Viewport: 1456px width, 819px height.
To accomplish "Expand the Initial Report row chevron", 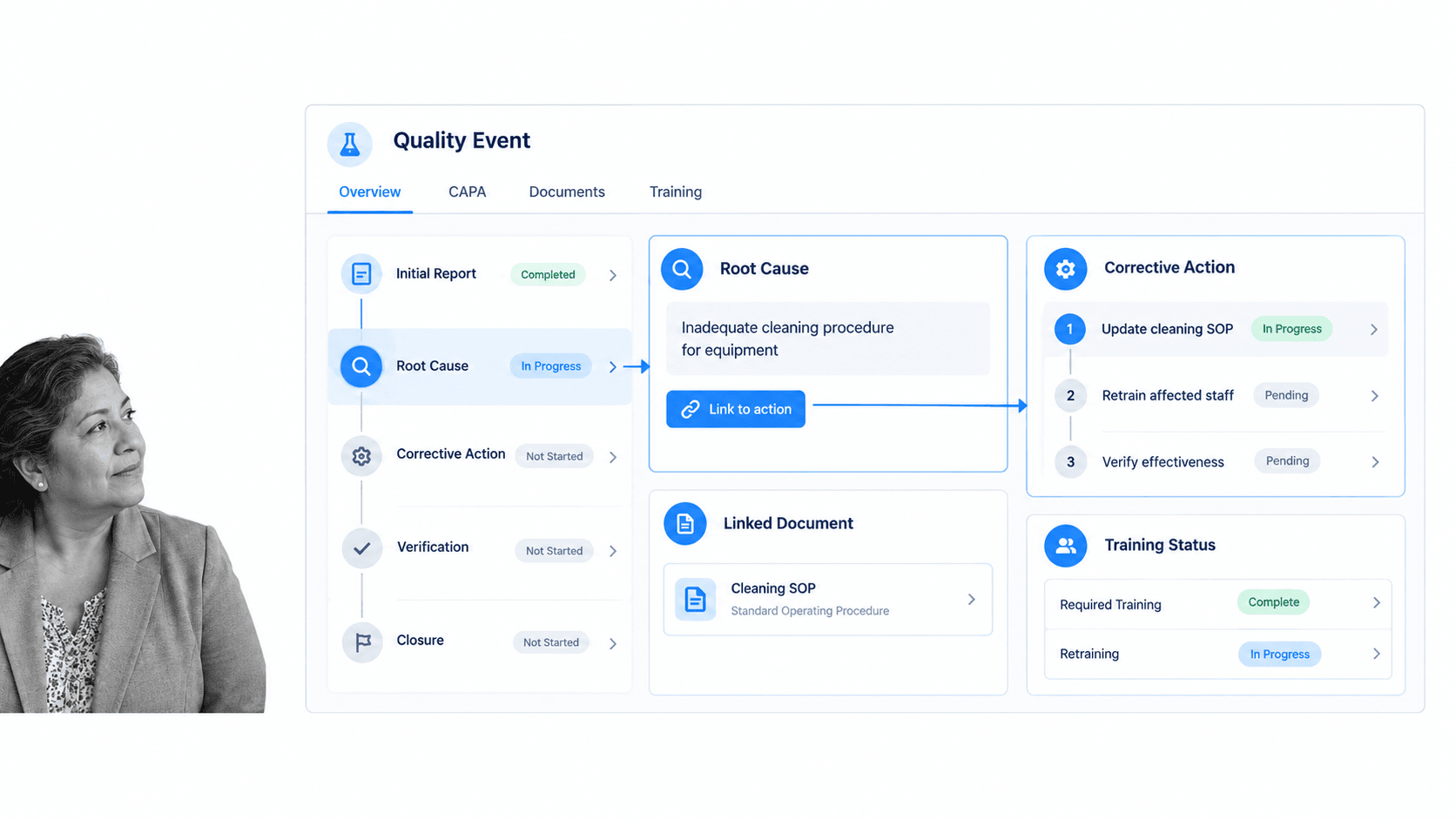I will point(613,275).
